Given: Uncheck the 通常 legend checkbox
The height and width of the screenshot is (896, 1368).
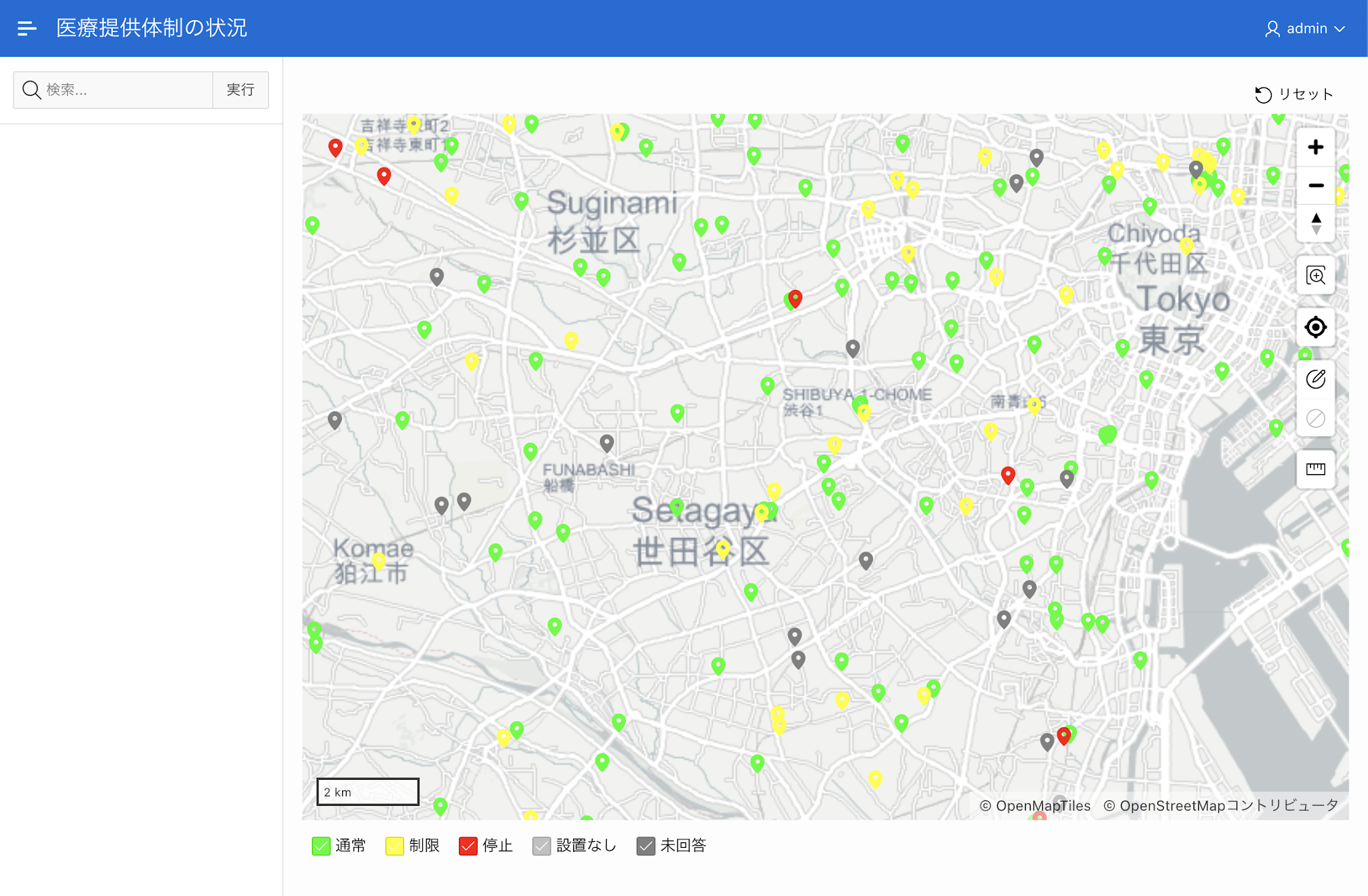Looking at the screenshot, I should click(x=321, y=846).
